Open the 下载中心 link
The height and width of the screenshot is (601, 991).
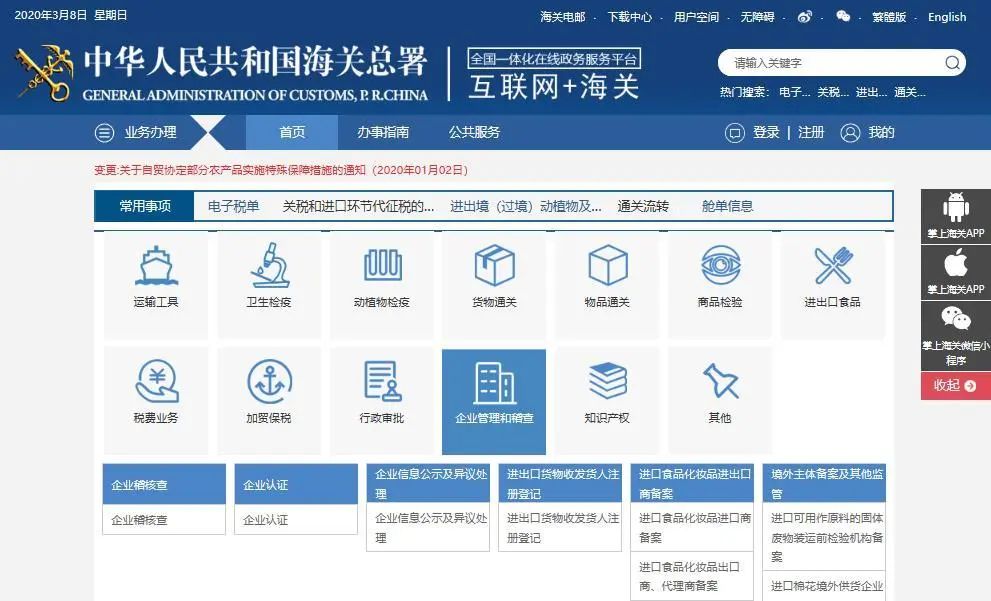click(x=629, y=17)
